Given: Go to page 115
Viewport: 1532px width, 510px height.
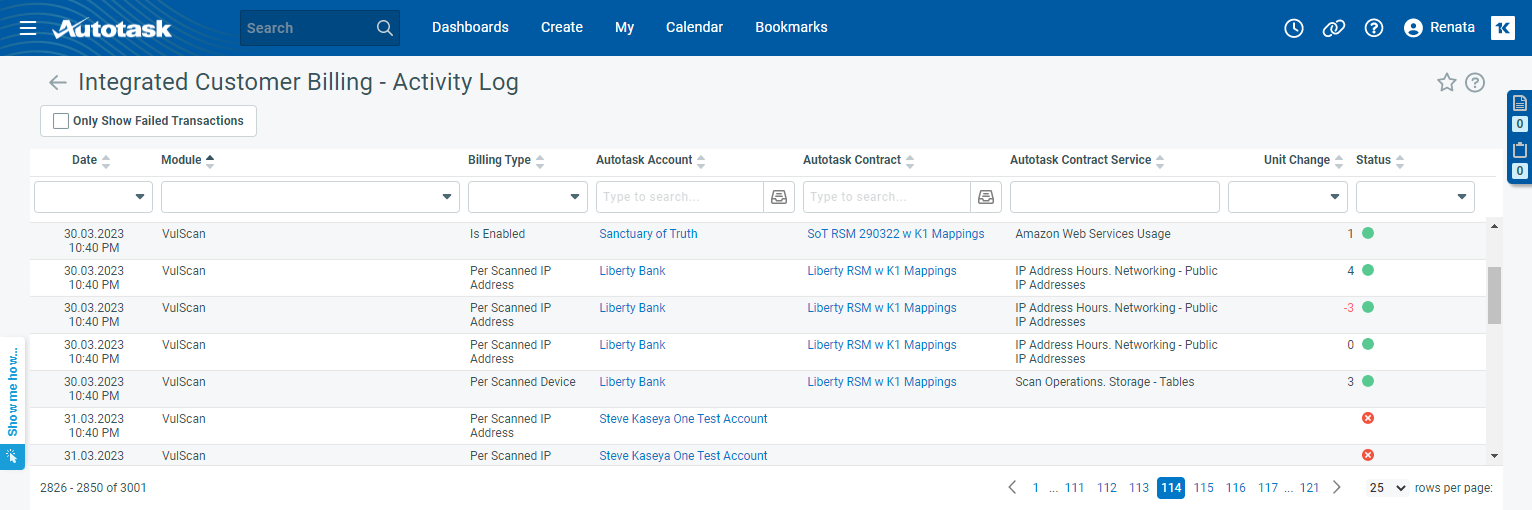Looking at the screenshot, I should click(x=1203, y=488).
